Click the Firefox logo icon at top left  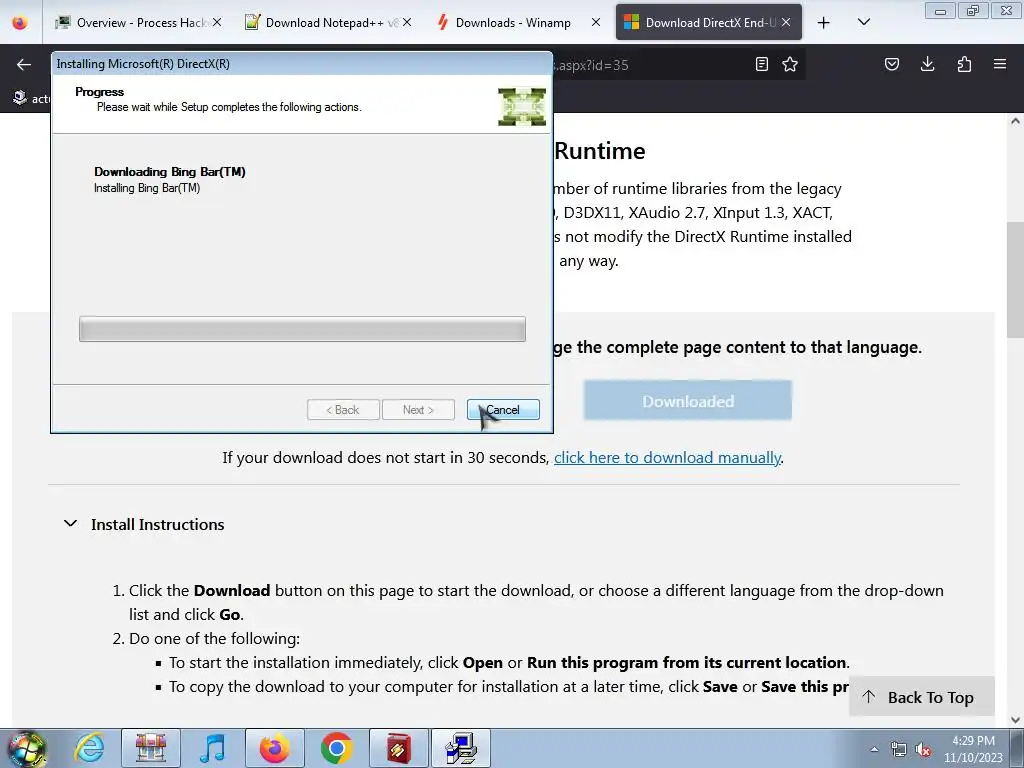[x=20, y=23]
